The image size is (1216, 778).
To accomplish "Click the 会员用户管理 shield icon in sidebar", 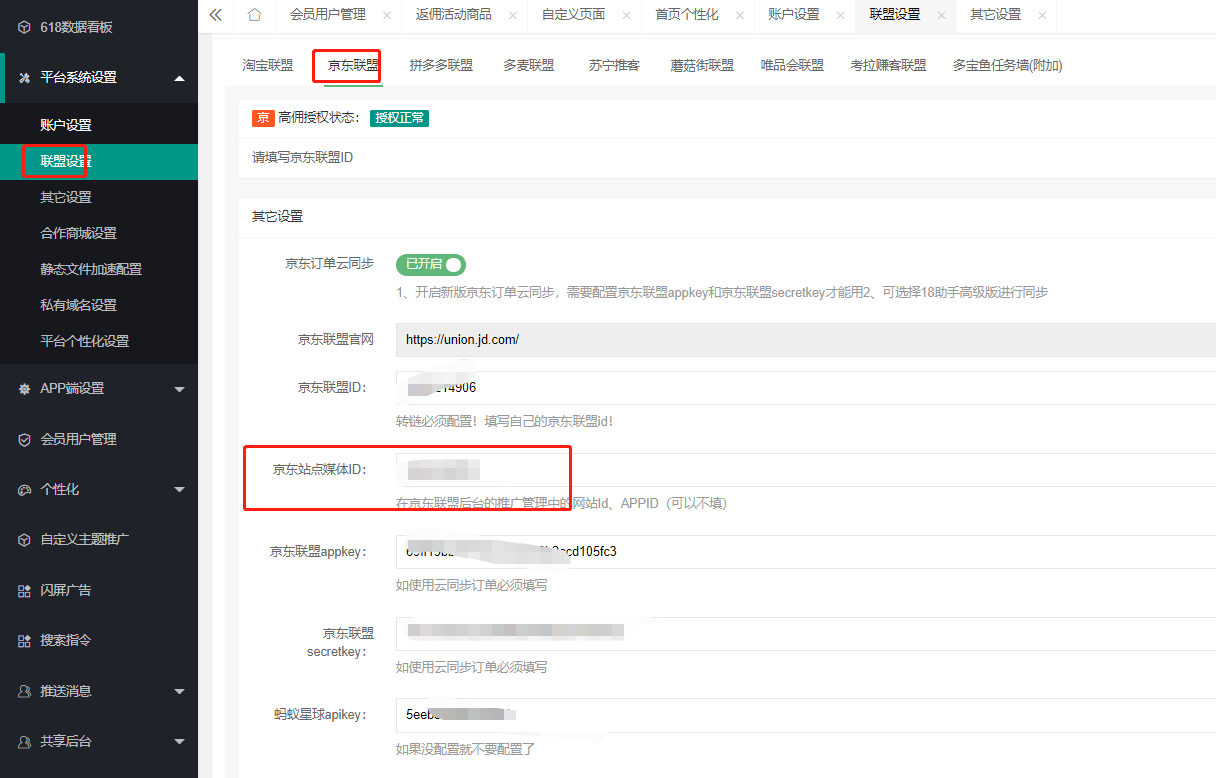I will click(x=25, y=439).
